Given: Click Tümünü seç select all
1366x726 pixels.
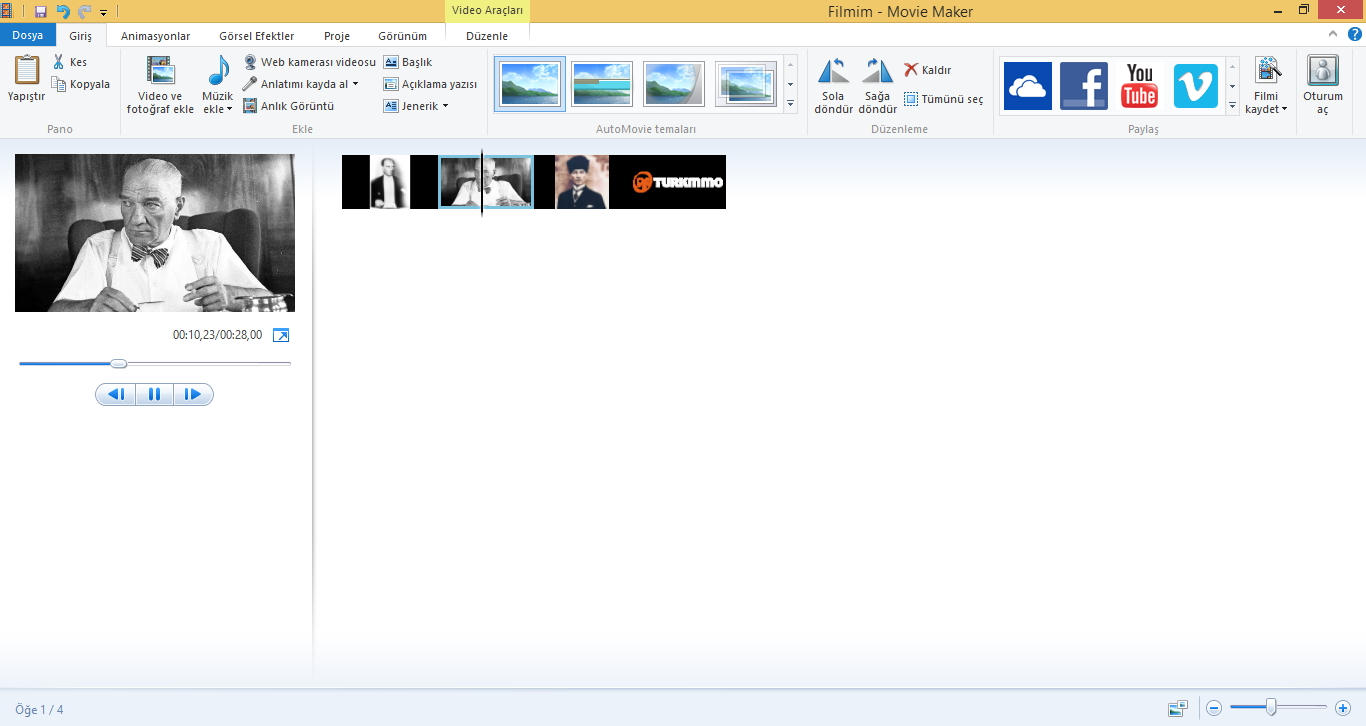Looking at the screenshot, I should [943, 99].
